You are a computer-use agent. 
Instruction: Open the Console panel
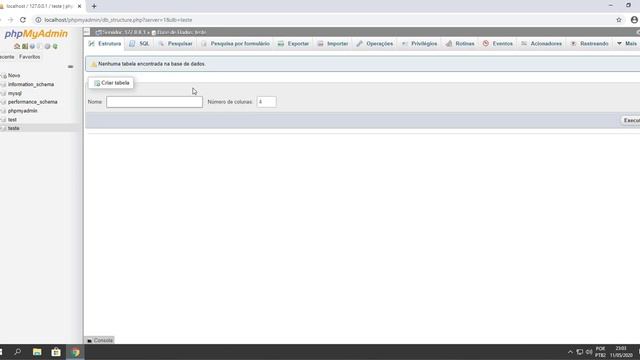pyautogui.click(x=100, y=340)
